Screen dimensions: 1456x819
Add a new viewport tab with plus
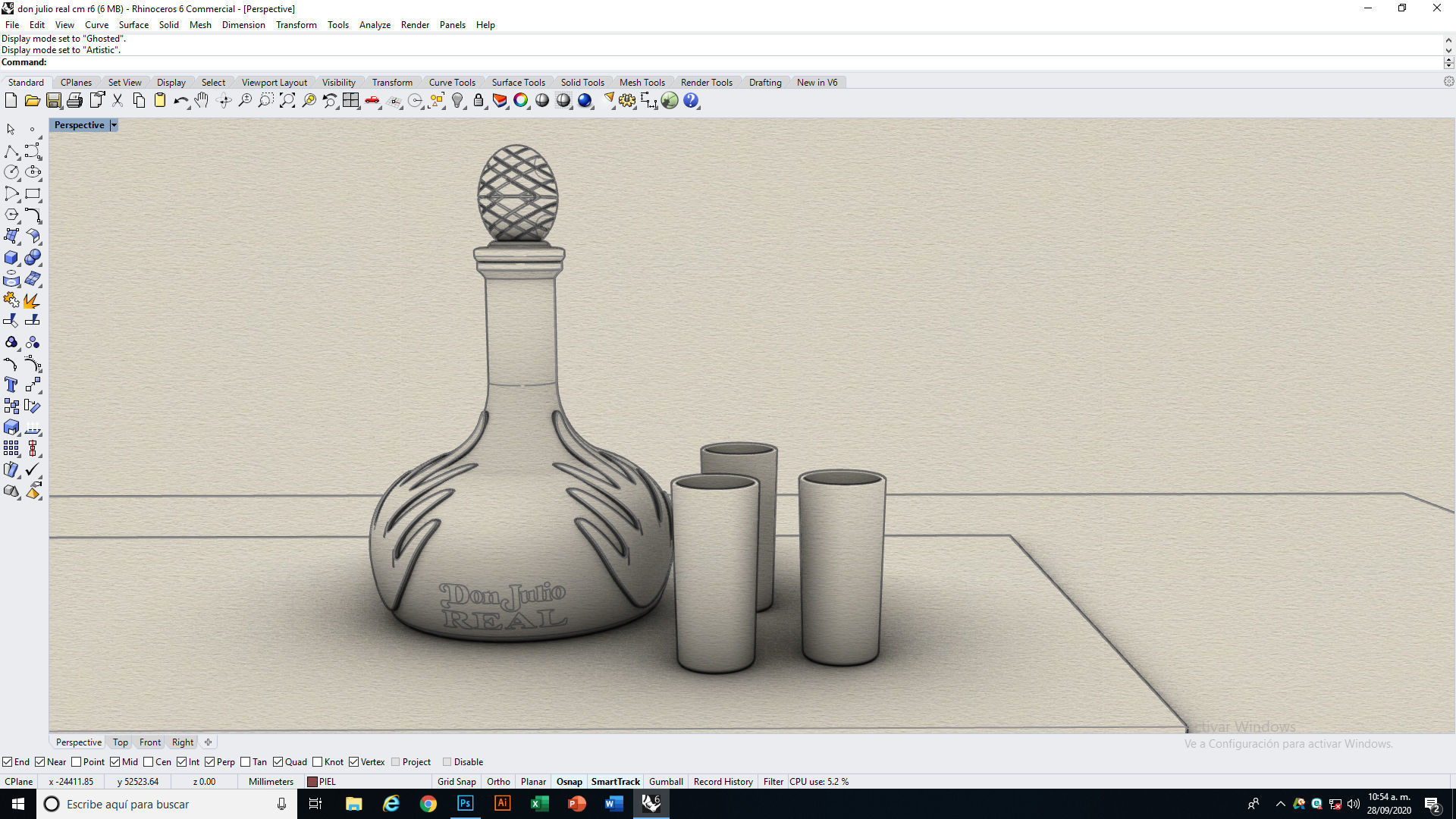tap(209, 742)
